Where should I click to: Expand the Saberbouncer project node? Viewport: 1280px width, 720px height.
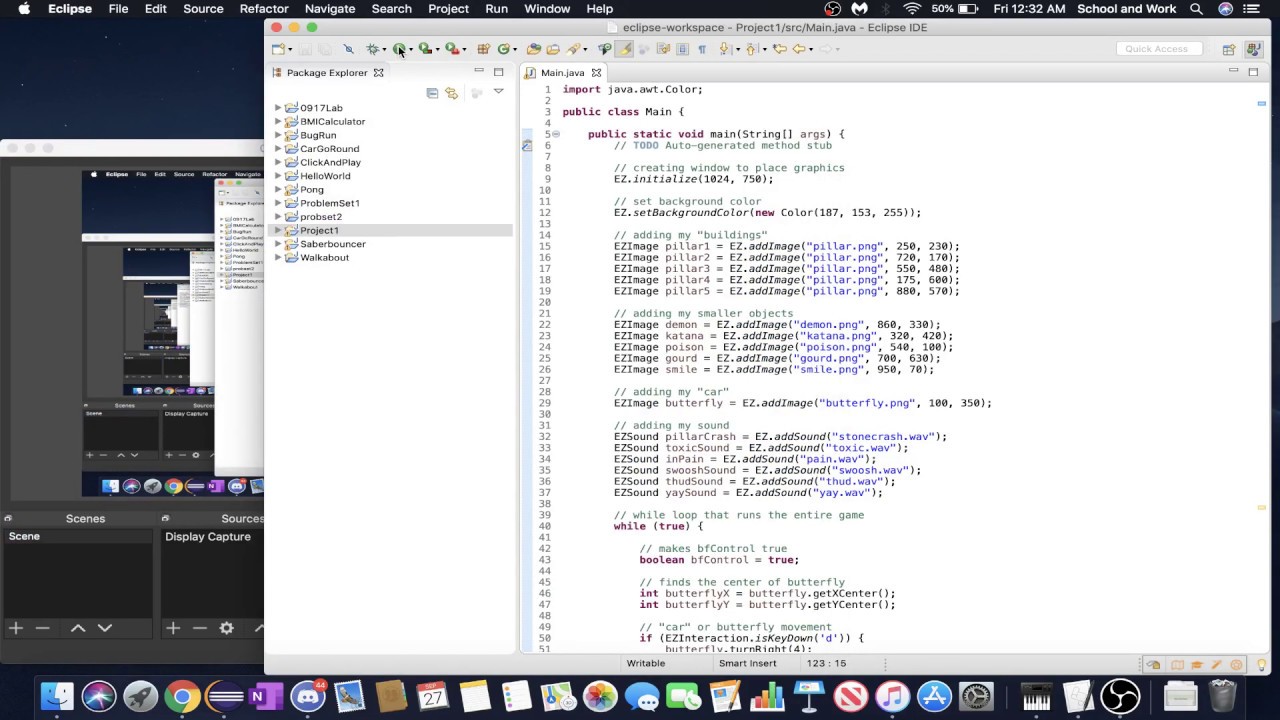279,244
